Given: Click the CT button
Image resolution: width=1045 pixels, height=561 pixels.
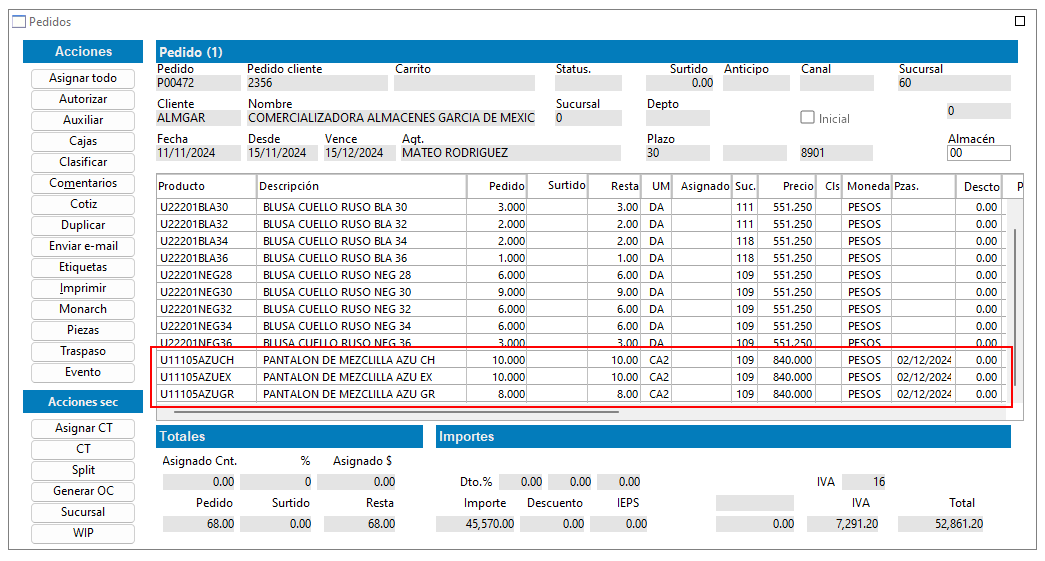Looking at the screenshot, I should [x=83, y=449].
